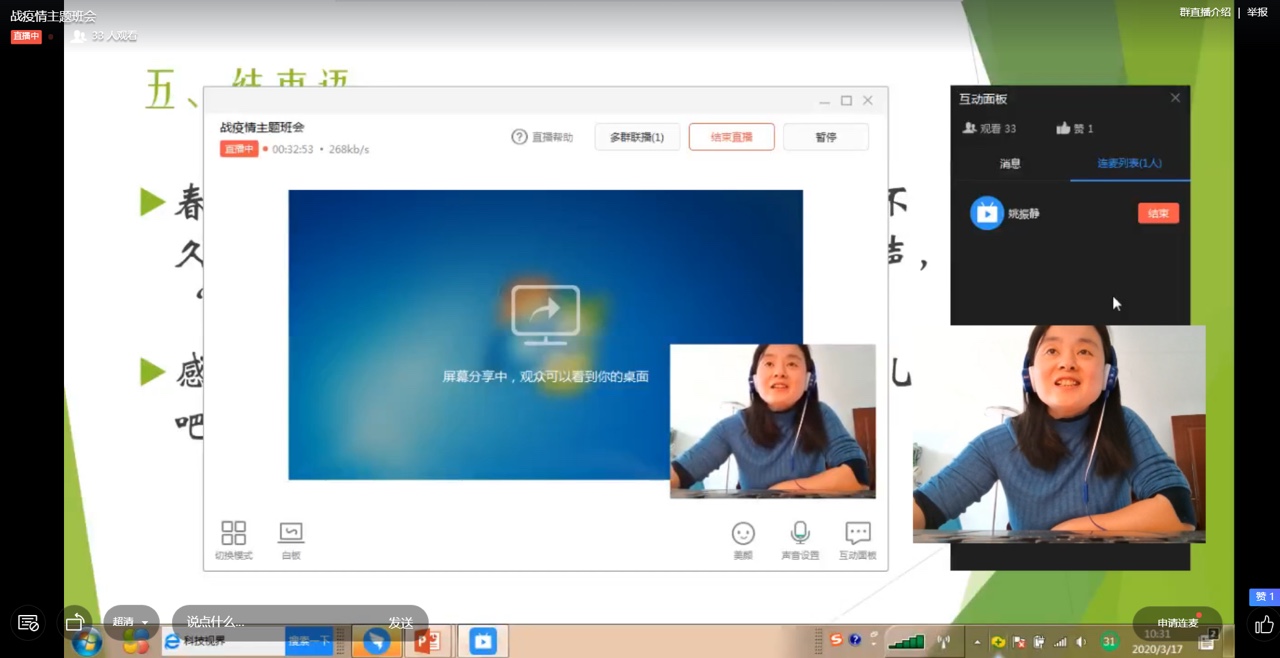The image size is (1280, 658).
Task: Open the 美颜 beauty filter icon
Action: (x=743, y=534)
